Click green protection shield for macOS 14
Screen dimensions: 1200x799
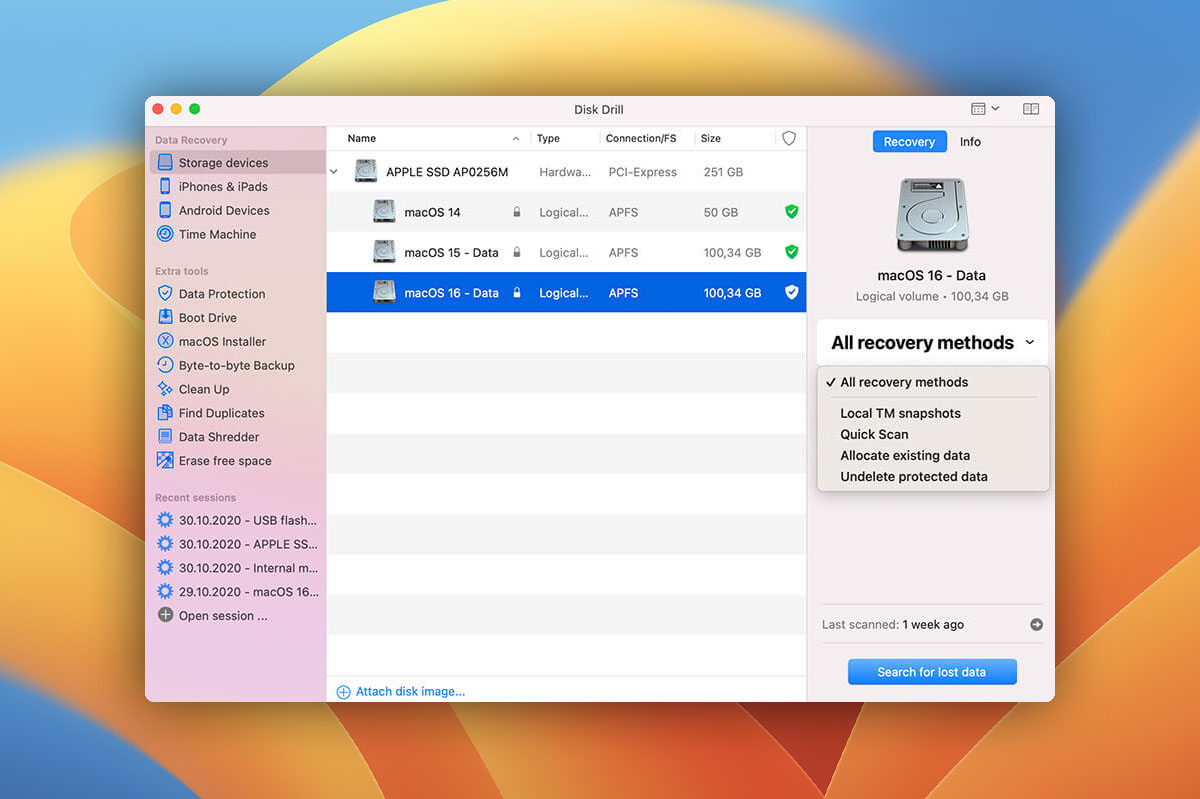(x=791, y=212)
